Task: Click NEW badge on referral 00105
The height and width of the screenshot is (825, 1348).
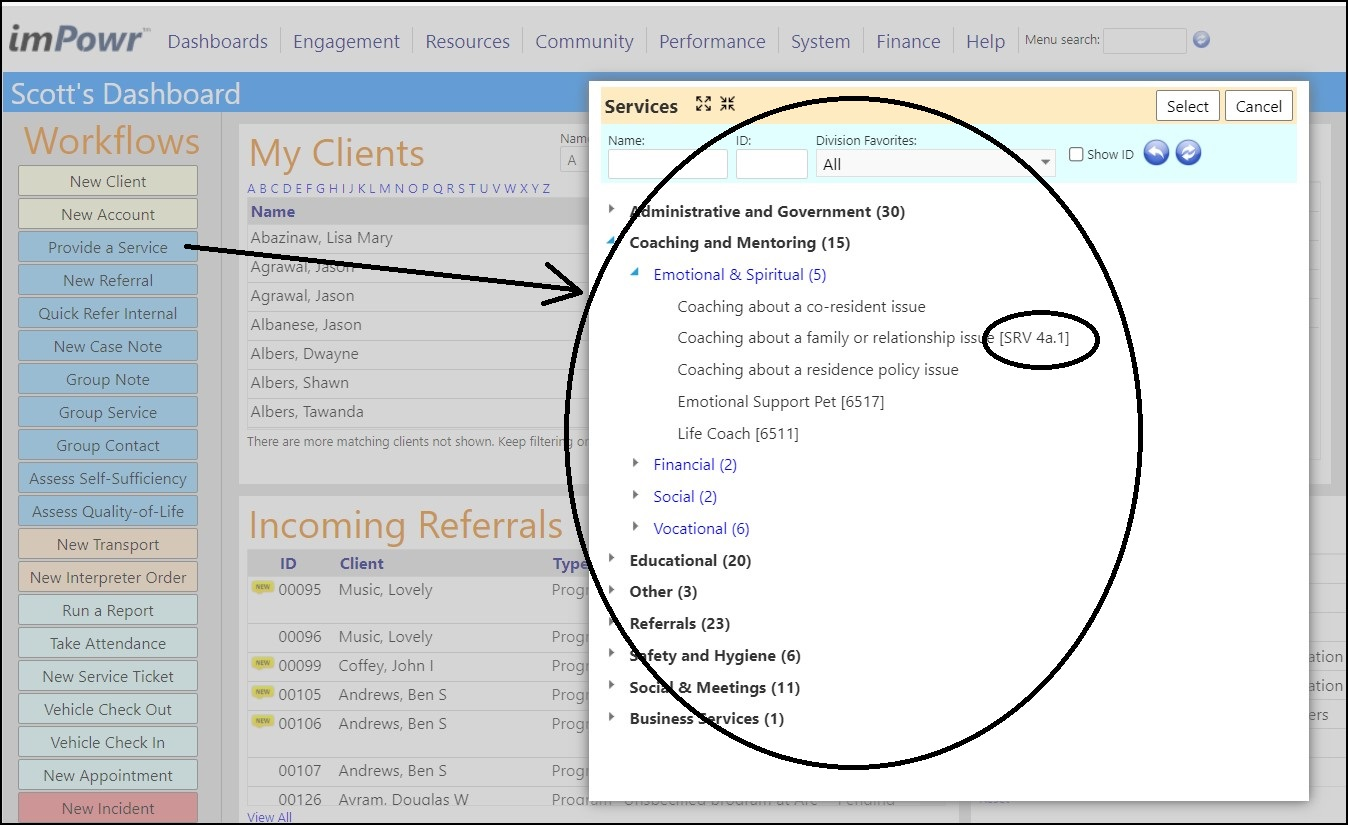Action: (x=262, y=692)
